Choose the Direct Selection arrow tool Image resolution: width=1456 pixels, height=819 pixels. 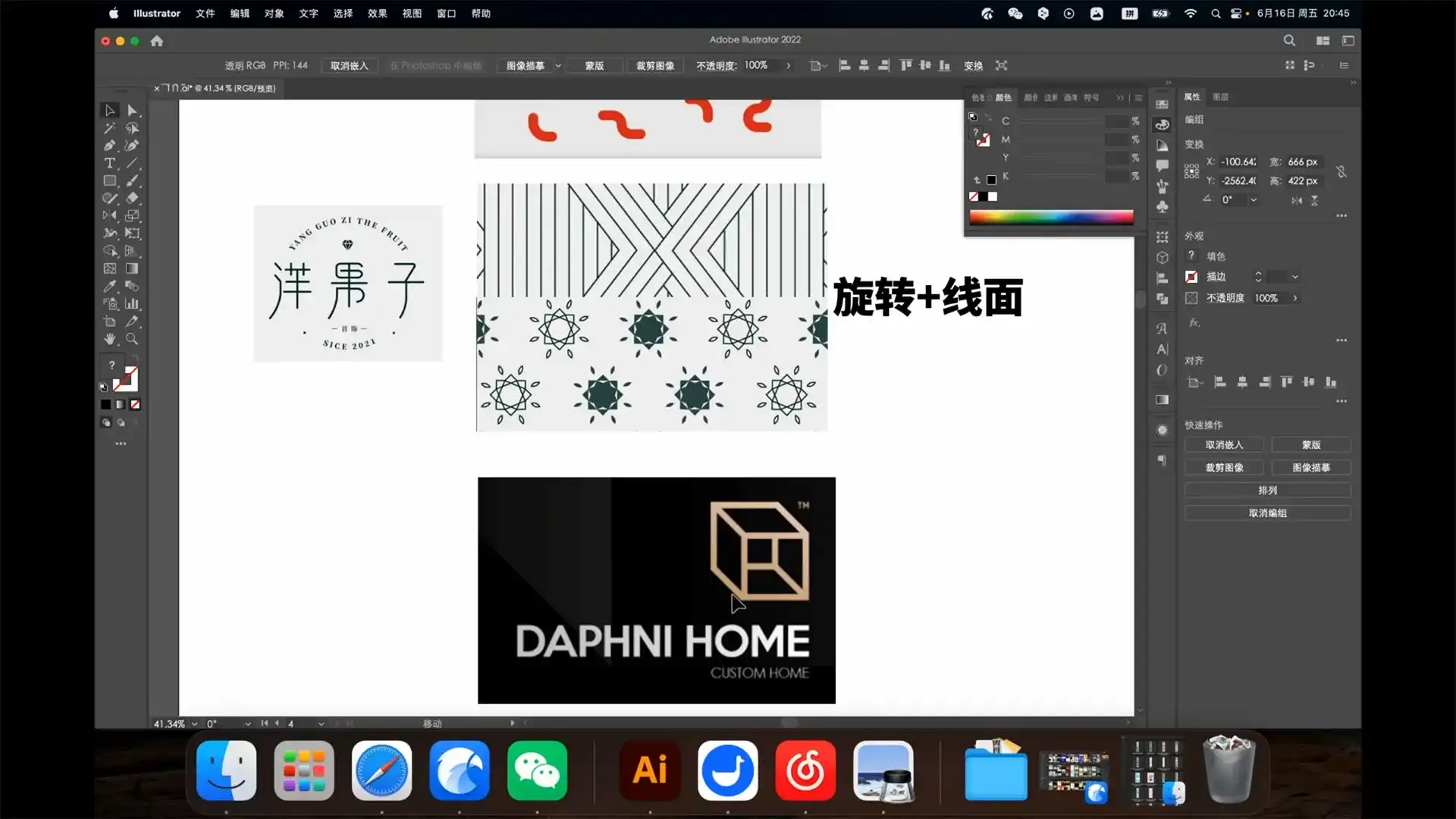pos(132,111)
